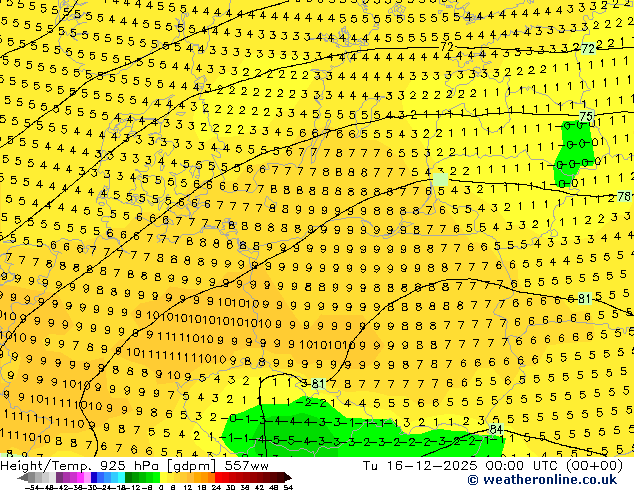Click the highlighted 75 contour label
Viewport: 634px width, 490px height.
coord(586,116)
